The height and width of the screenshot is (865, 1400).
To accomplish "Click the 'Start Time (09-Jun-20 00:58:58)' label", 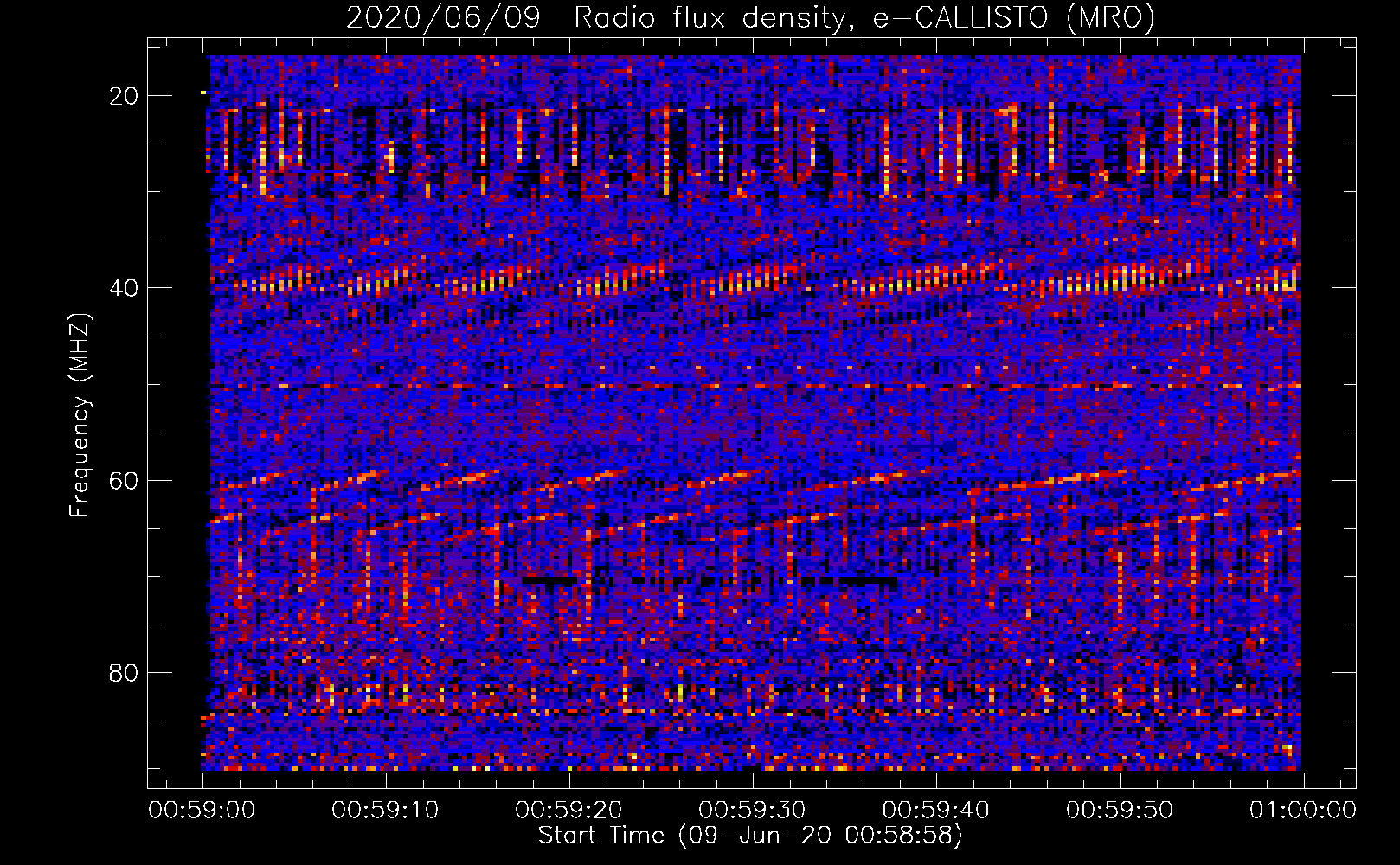I will point(750,836).
